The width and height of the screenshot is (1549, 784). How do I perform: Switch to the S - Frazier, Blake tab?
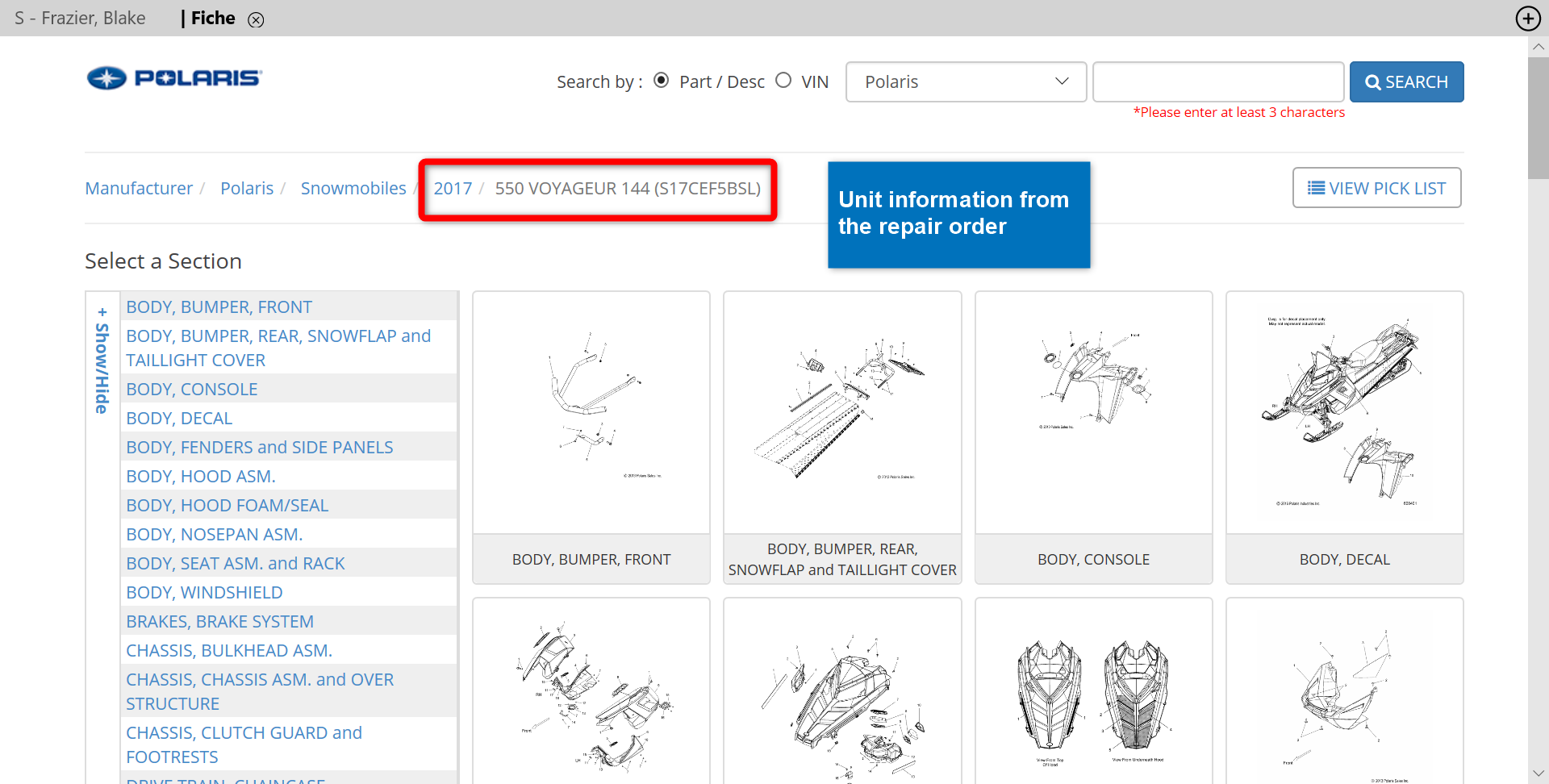tap(80, 18)
